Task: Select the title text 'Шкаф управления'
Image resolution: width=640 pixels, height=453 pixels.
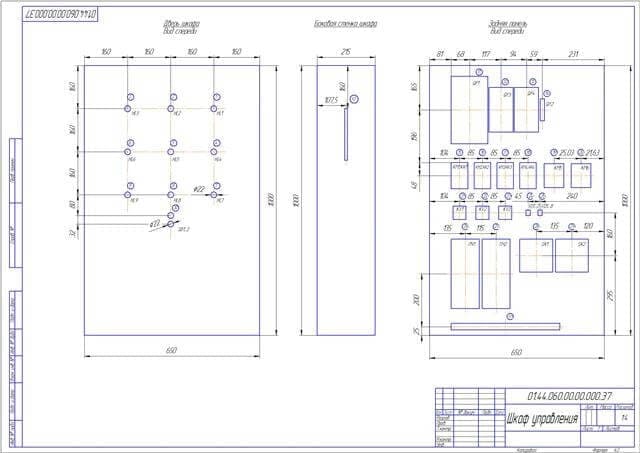Action: [x=542, y=418]
